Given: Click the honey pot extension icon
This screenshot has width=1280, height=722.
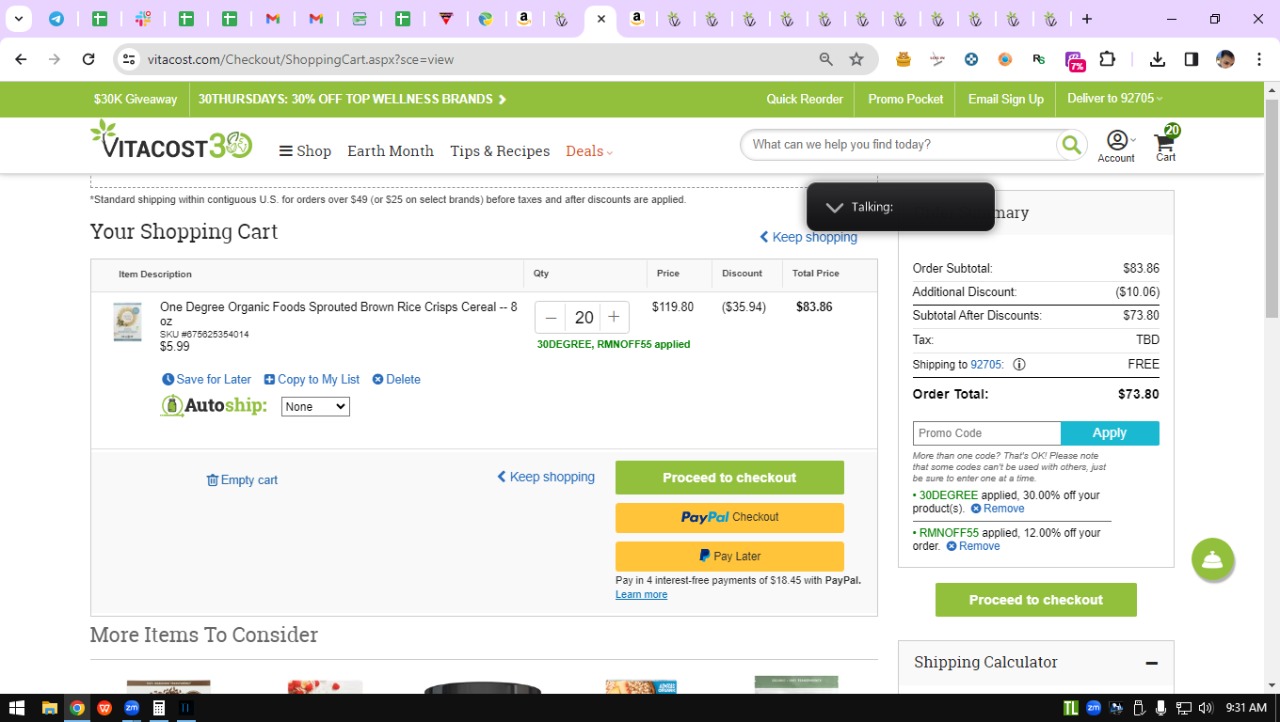Looking at the screenshot, I should click(904, 59).
